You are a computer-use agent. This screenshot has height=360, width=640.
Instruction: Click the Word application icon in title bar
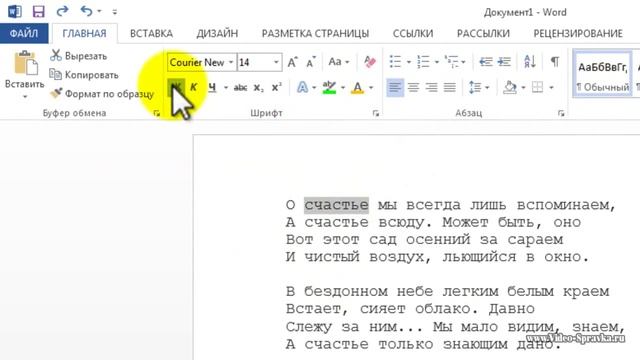coord(15,11)
